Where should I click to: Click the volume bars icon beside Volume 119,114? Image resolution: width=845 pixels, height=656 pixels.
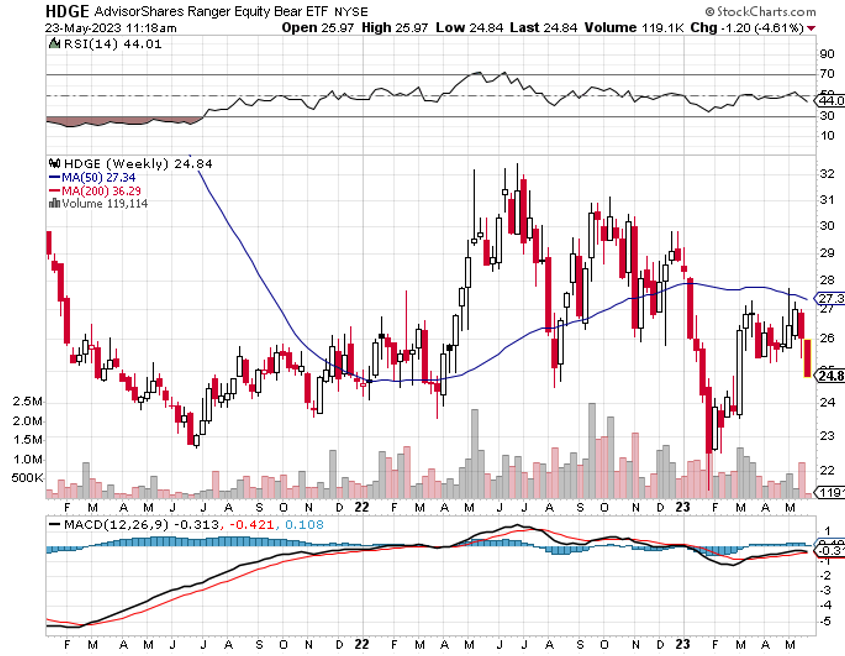(x=54, y=203)
